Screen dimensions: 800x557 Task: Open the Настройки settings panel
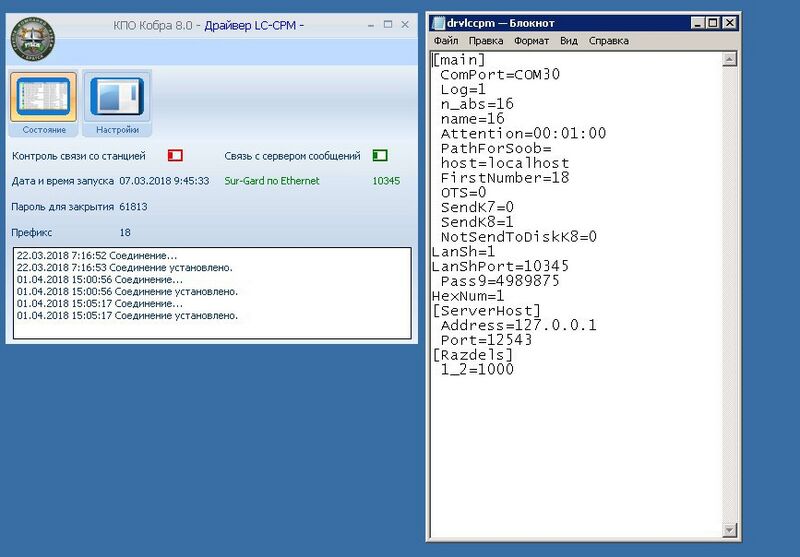(x=117, y=104)
